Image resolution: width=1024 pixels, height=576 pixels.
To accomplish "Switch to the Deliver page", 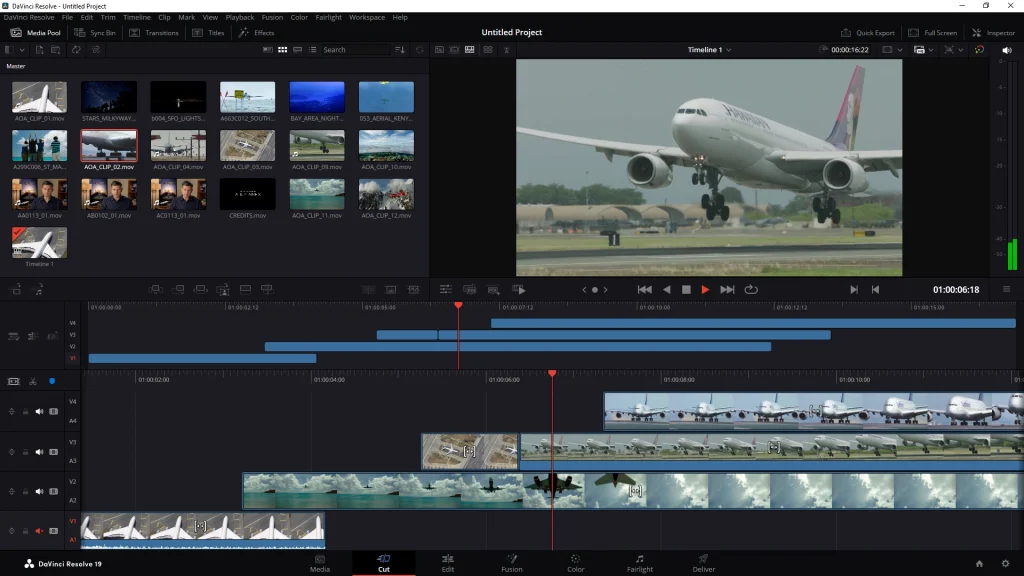I will pyautogui.click(x=703, y=563).
